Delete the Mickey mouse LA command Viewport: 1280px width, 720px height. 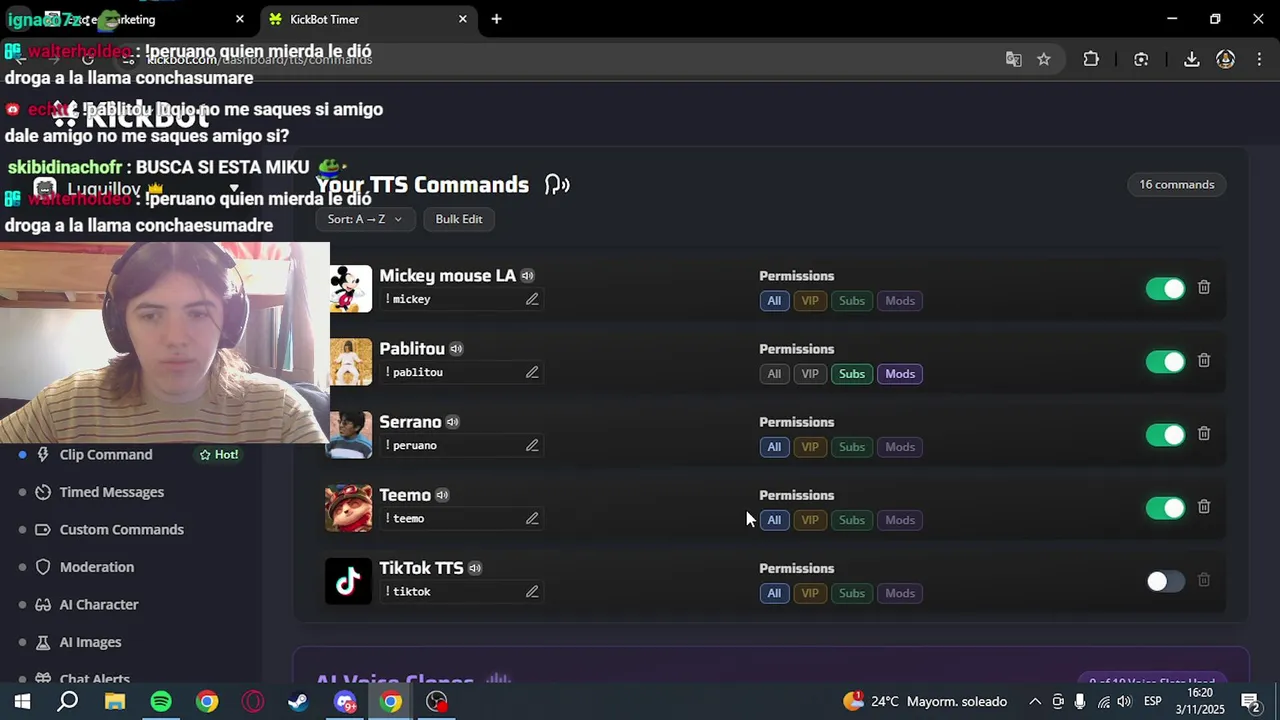pyautogui.click(x=1204, y=288)
